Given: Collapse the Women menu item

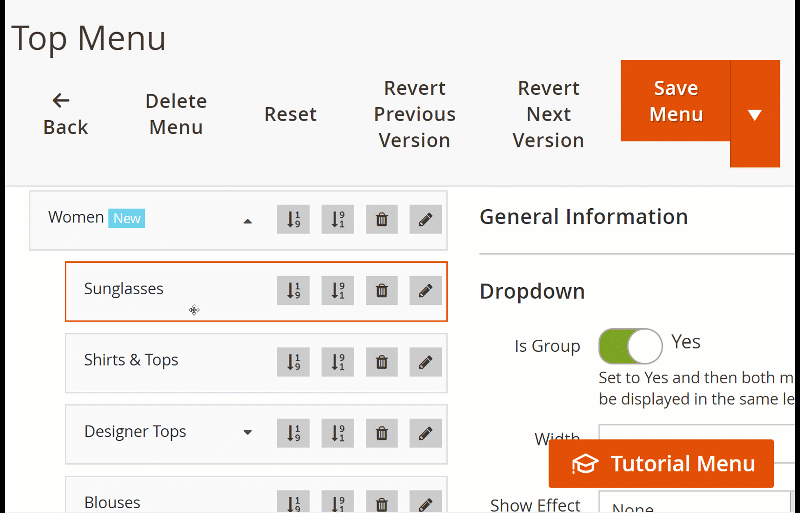Looking at the screenshot, I should pyautogui.click(x=248, y=221).
